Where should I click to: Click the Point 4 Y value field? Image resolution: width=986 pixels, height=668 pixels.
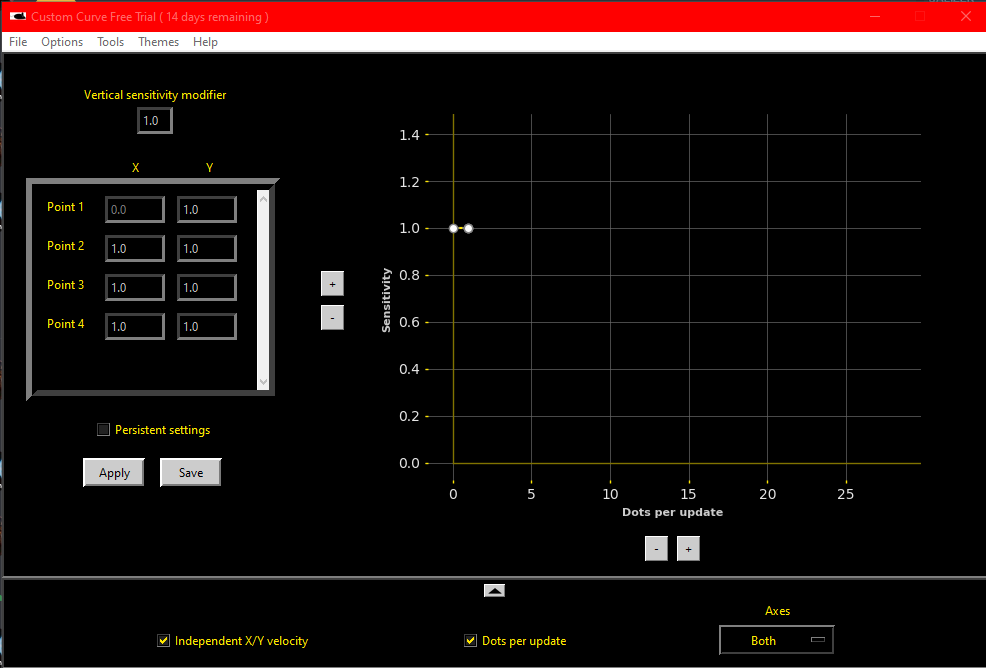tap(207, 326)
